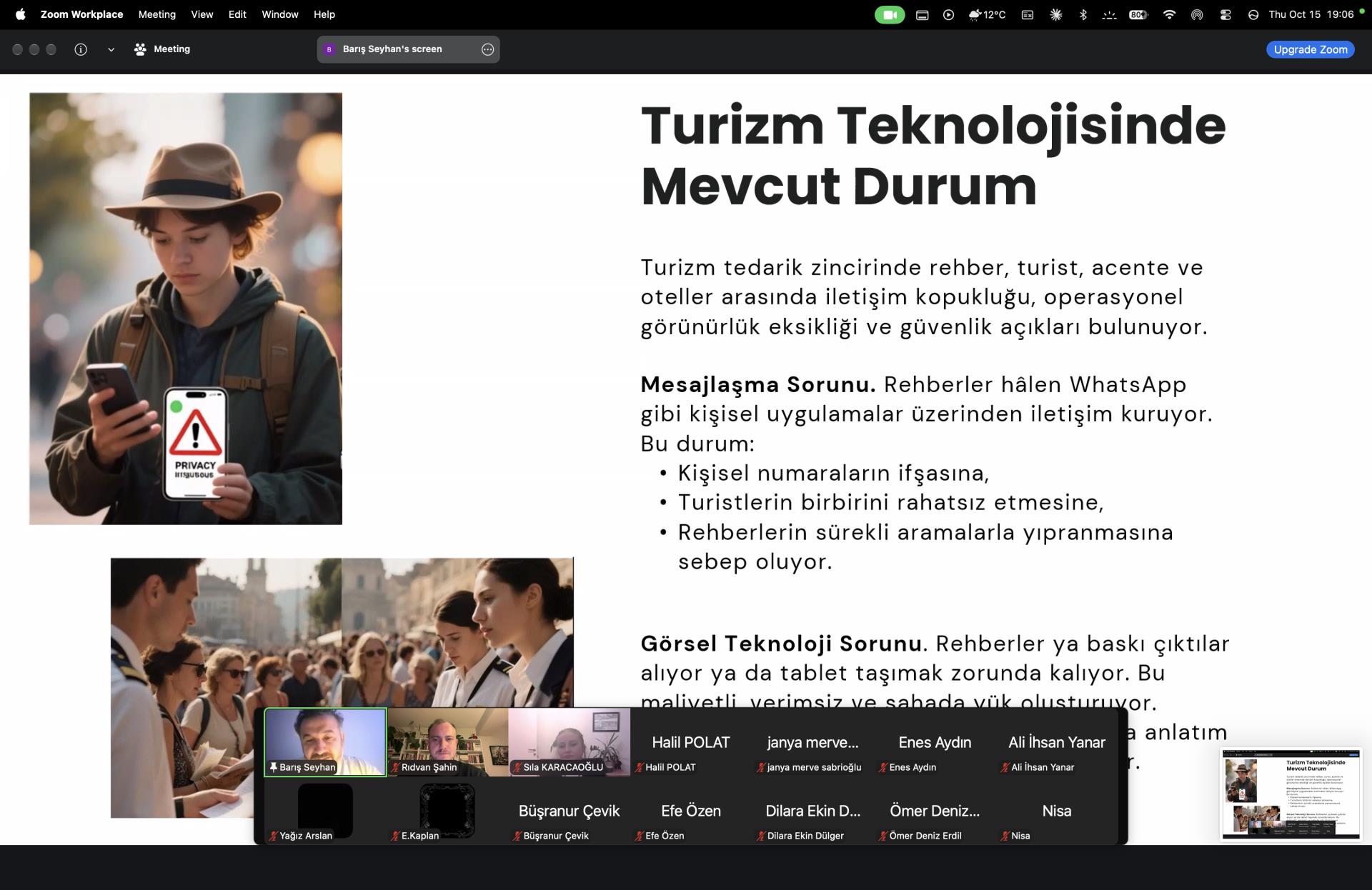Select the Ömer Deniz Erdil tile

[x=935, y=811]
